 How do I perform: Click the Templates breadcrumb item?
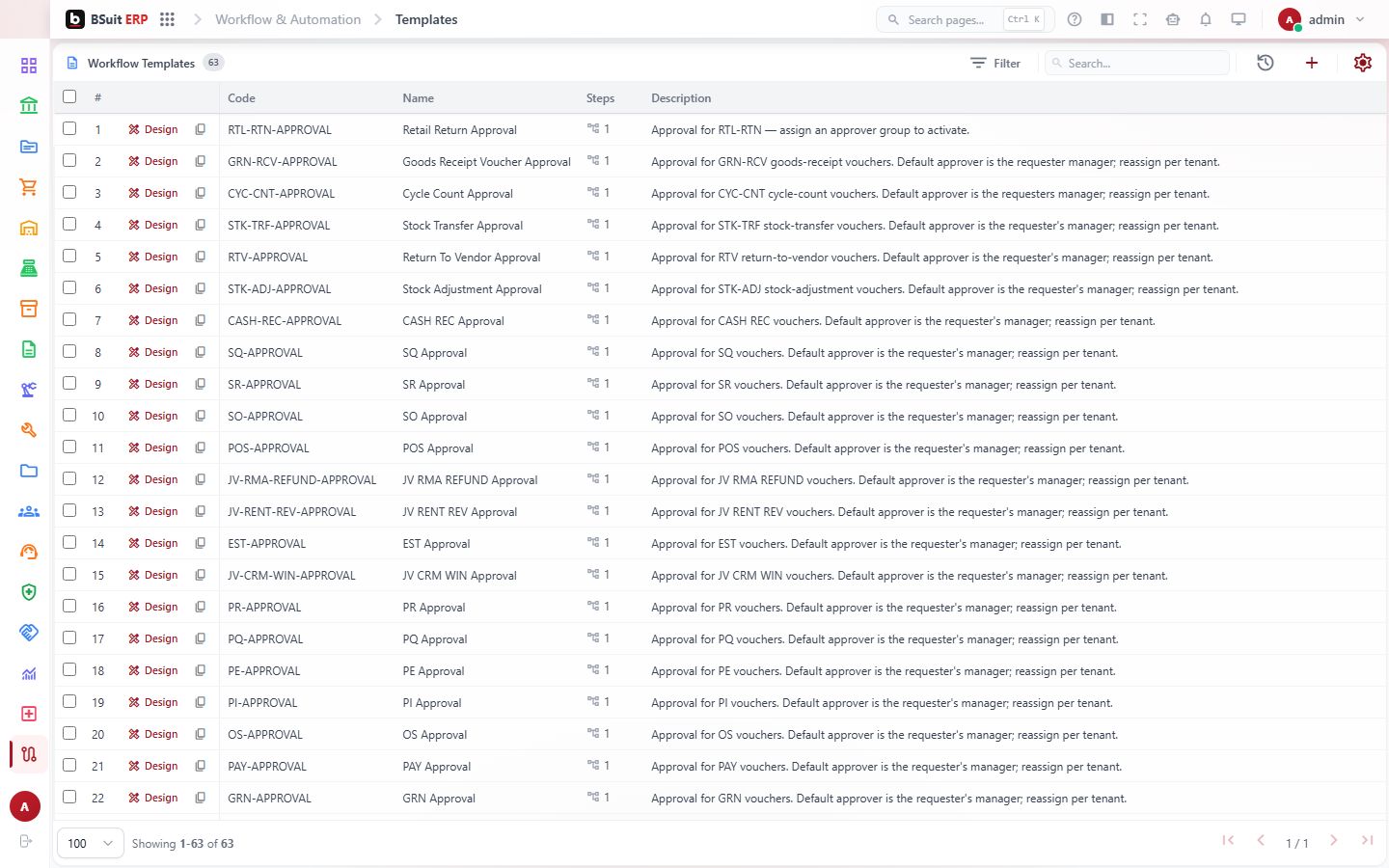point(426,19)
